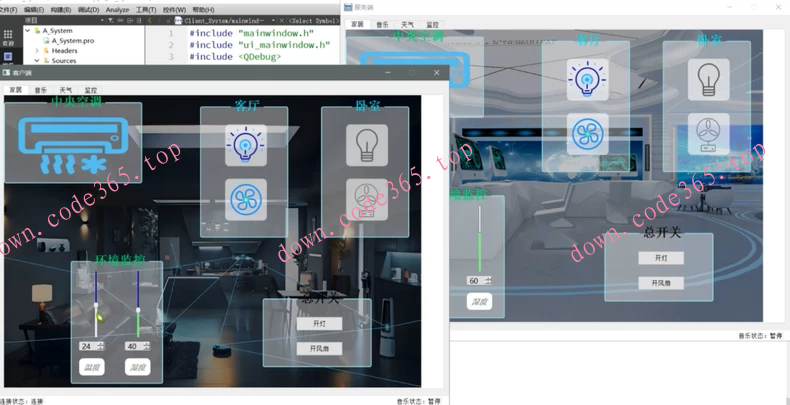Viewport: 790px width, 405px height.
Task: Click code line 1 including mainwindow.h
Action: (252, 33)
